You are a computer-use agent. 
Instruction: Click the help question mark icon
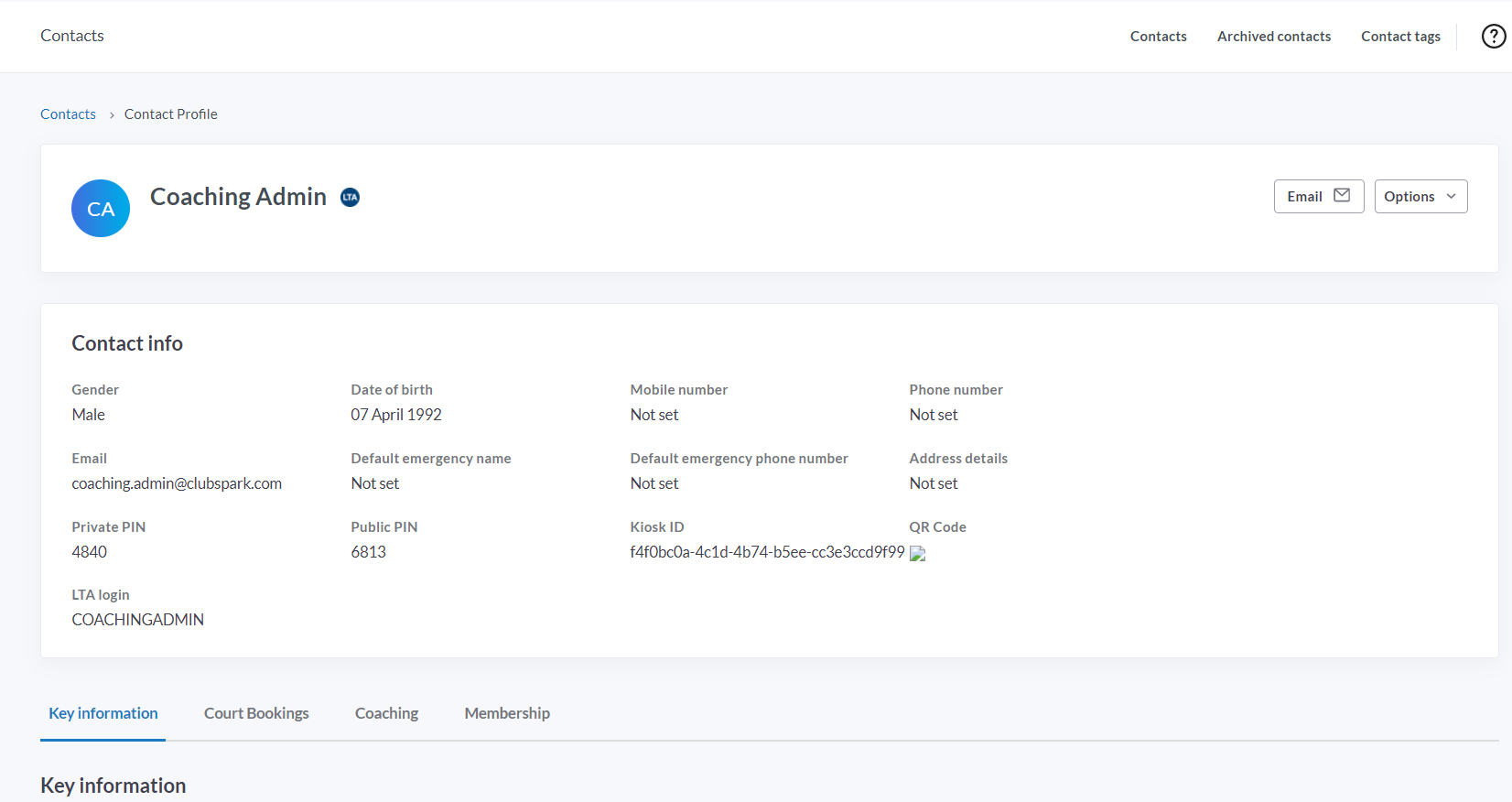coord(1493,36)
